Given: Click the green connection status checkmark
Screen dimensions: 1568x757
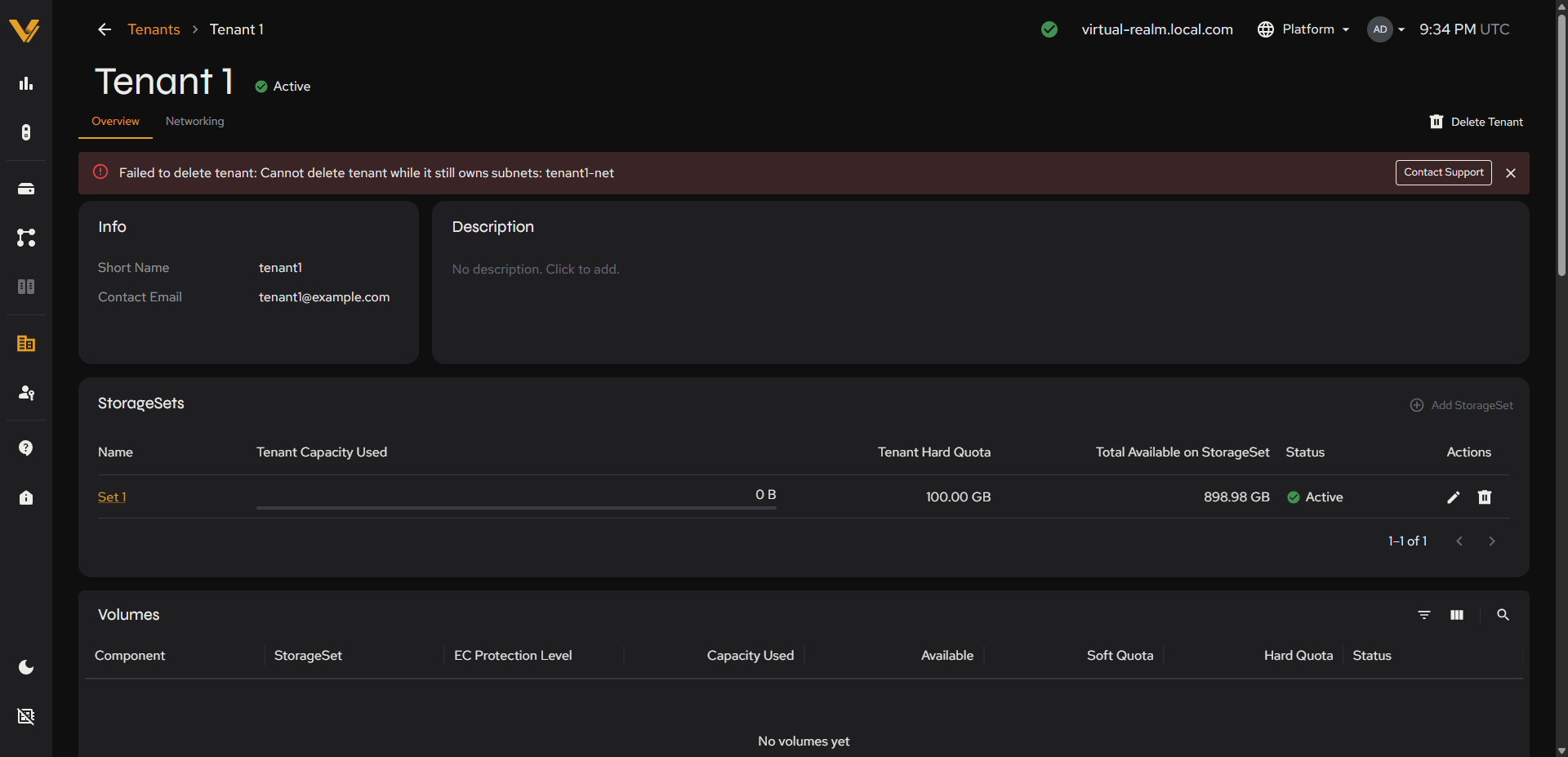Looking at the screenshot, I should pos(1049,29).
